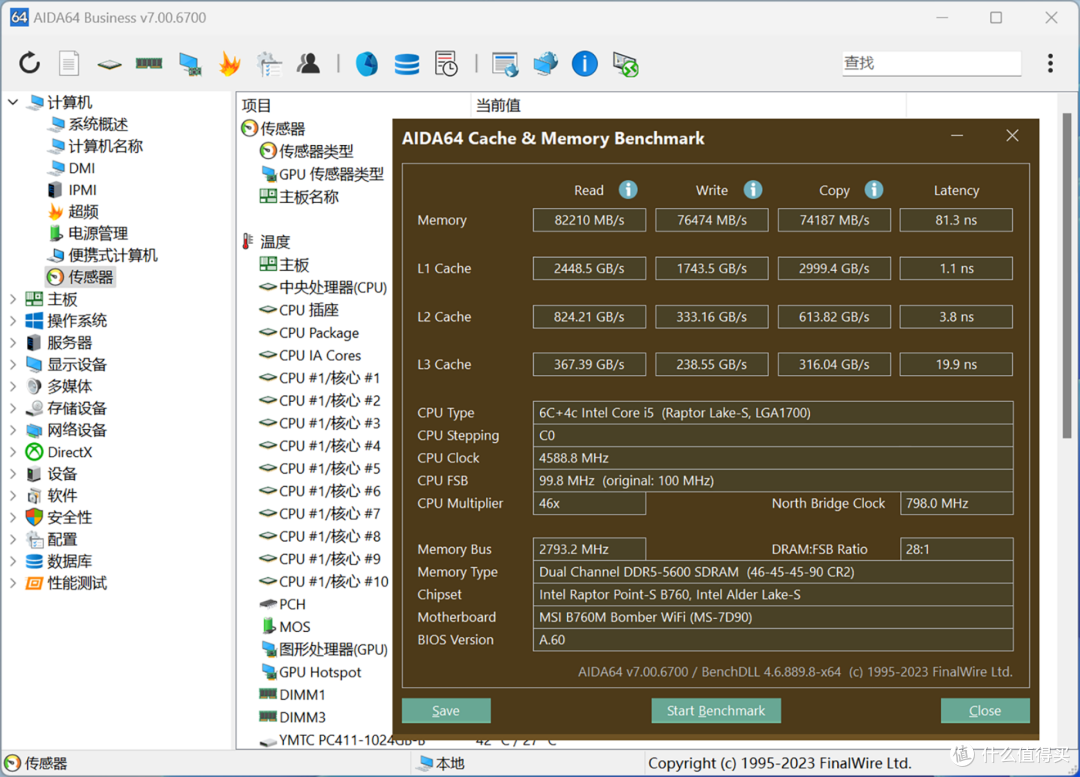The height and width of the screenshot is (777, 1080).
Task: Minimize the Cache & Memory Benchmark dialog
Action: pos(957,136)
